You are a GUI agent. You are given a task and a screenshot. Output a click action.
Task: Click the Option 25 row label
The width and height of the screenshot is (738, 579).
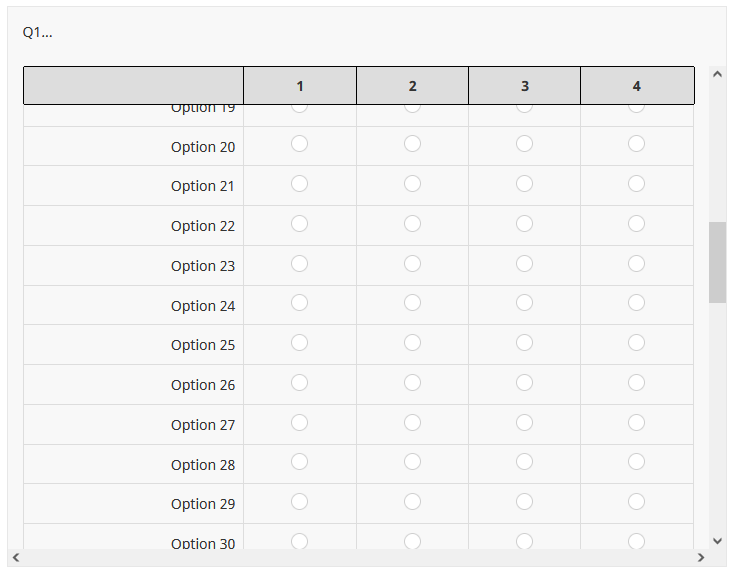pyautogui.click(x=203, y=345)
